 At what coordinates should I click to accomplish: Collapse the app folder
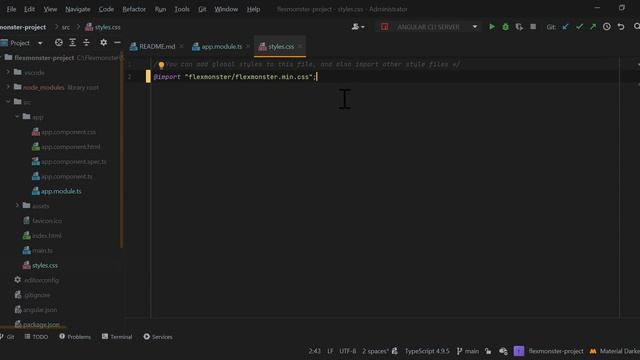[x=17, y=117]
